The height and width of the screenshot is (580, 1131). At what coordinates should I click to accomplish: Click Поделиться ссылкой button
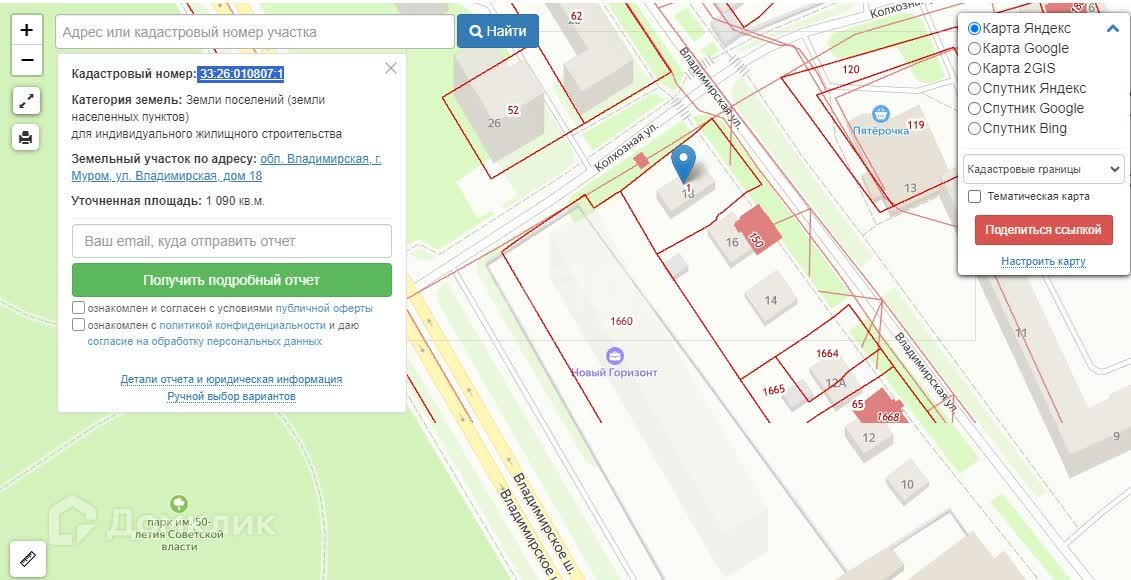(1044, 230)
